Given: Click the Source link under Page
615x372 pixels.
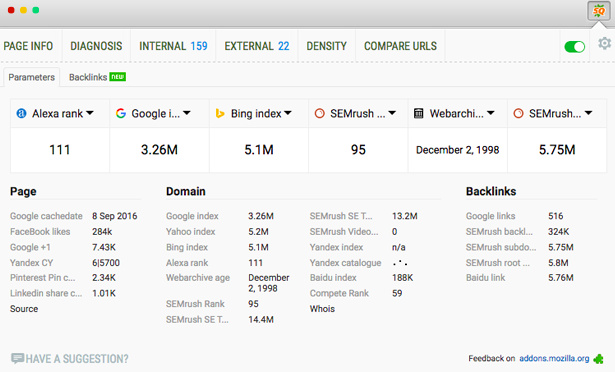Looking at the screenshot, I should click(24, 309).
